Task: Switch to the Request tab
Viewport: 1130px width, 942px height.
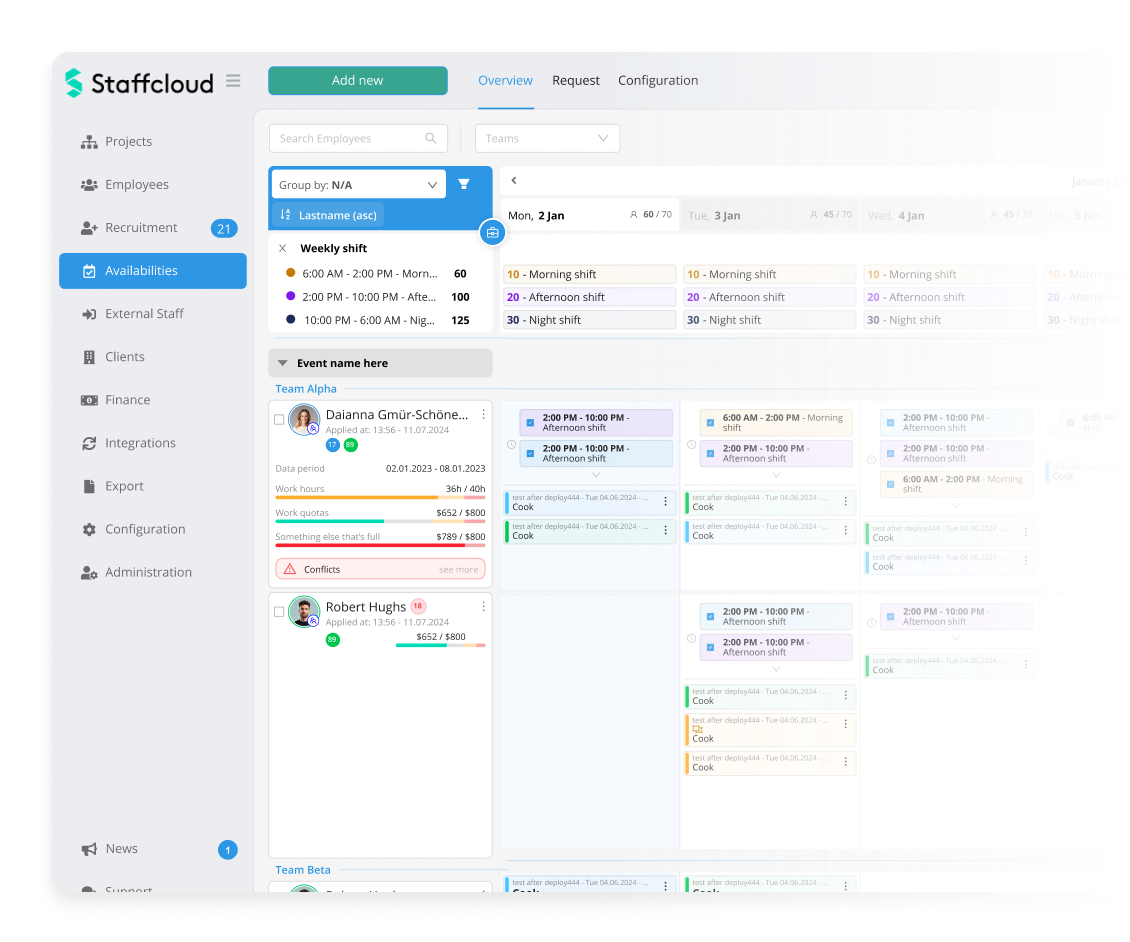Action: click(576, 80)
